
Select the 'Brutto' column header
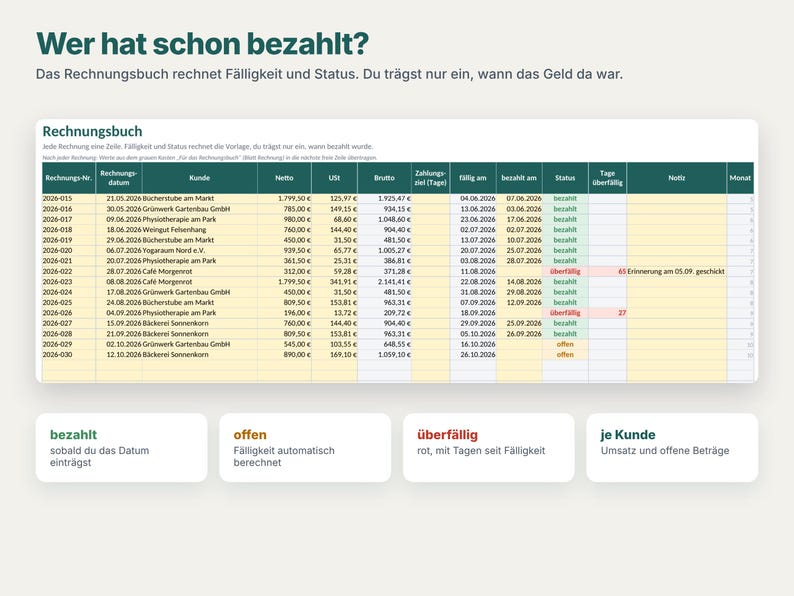(384, 178)
